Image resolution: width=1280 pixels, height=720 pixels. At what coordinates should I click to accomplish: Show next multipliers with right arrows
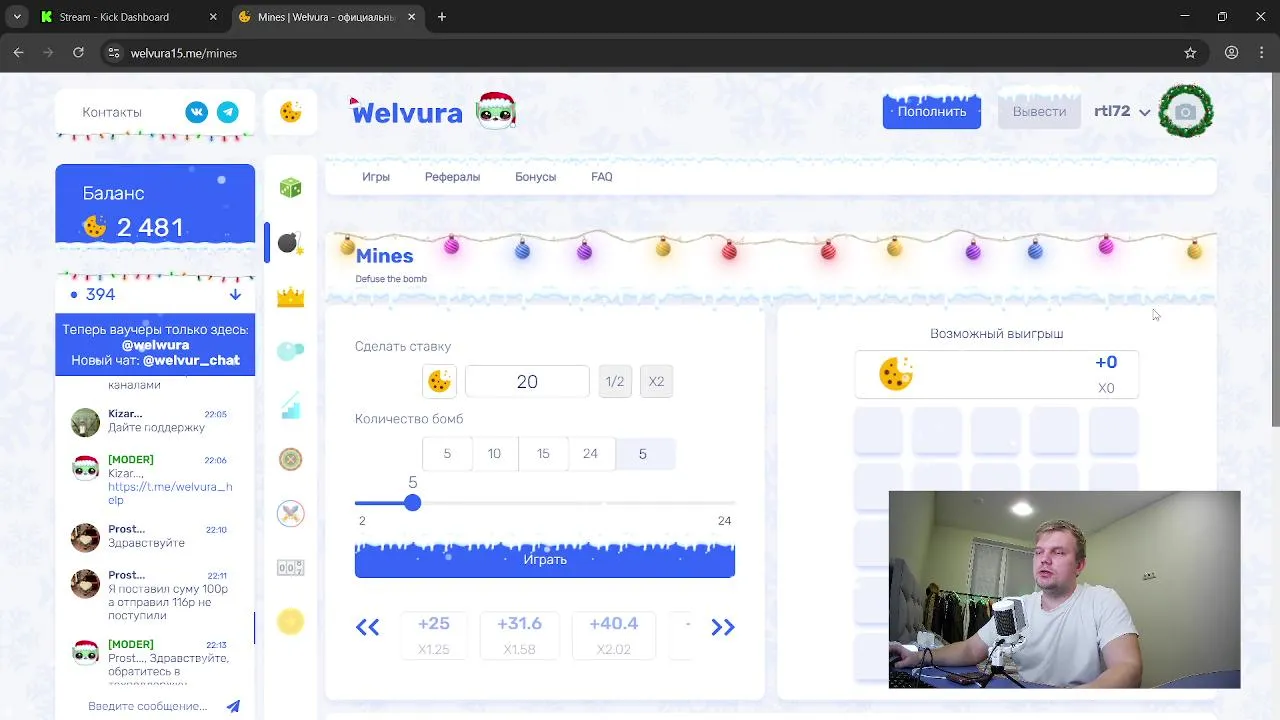click(722, 627)
